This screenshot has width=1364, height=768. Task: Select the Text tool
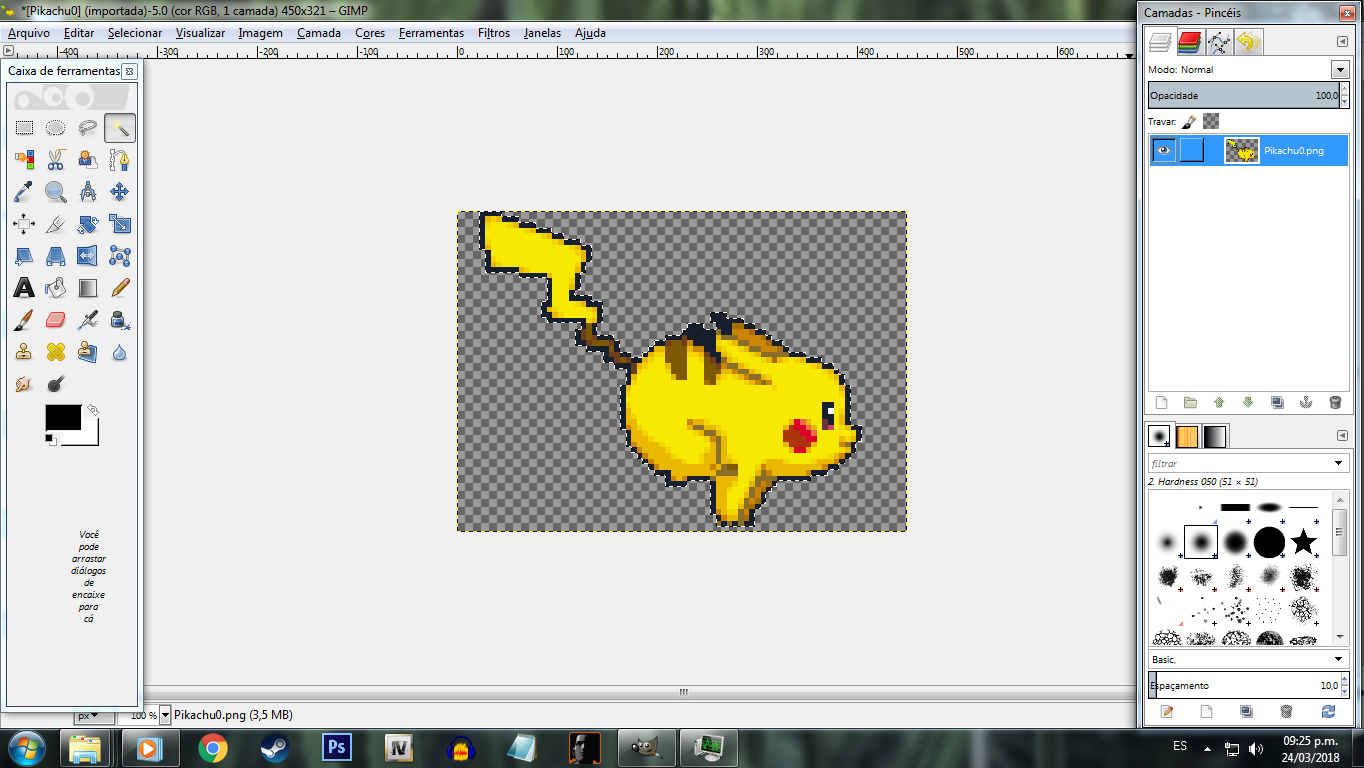24,288
